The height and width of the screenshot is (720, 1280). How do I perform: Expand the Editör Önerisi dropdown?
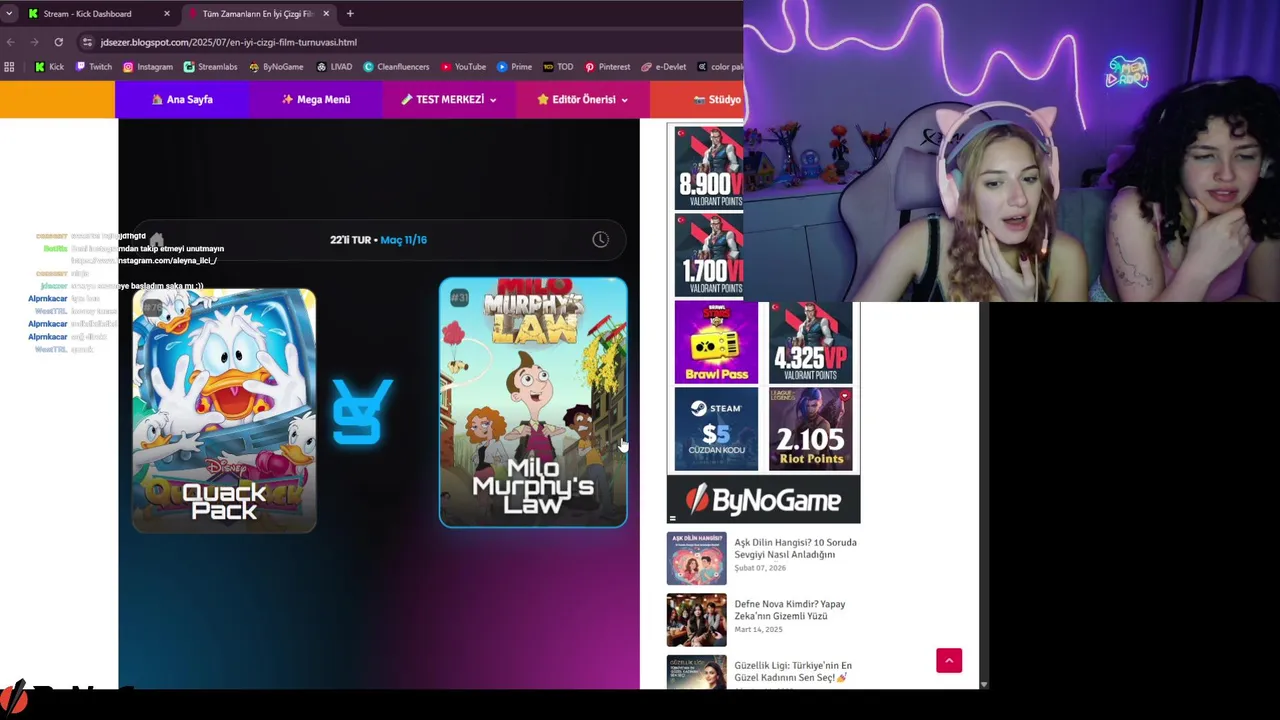pyautogui.click(x=583, y=99)
